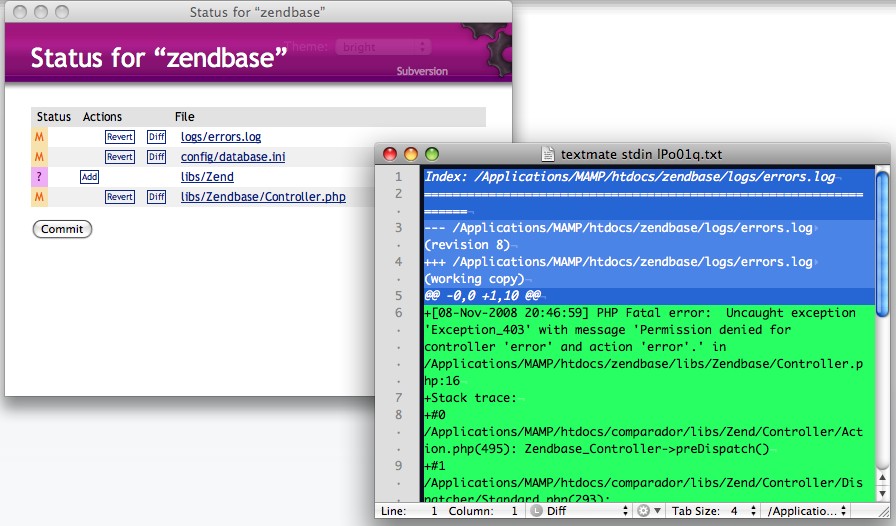Click line number 1 in gutter
896x526 pixels.
[x=398, y=177]
